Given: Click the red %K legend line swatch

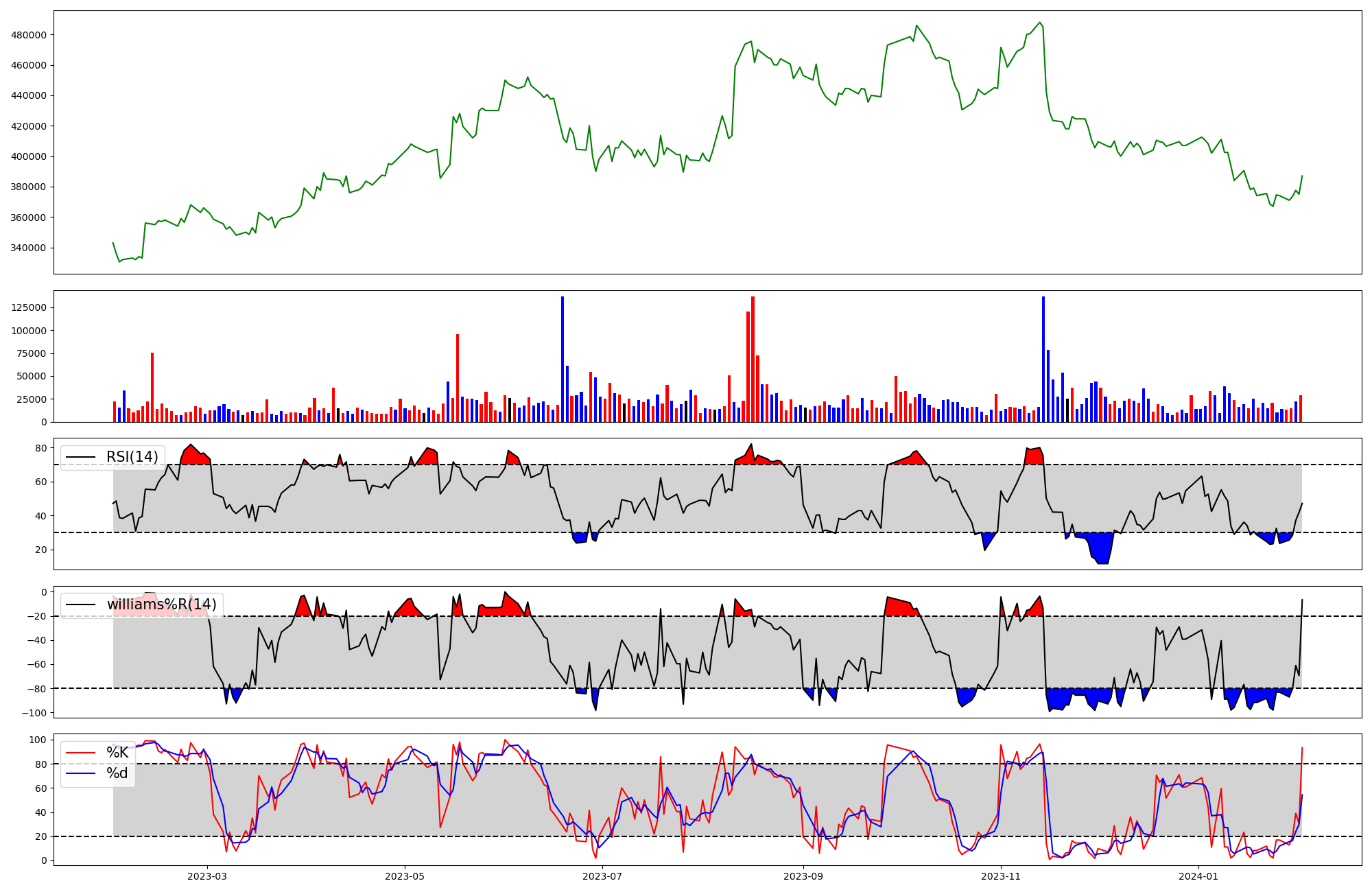Looking at the screenshot, I should coord(79,753).
